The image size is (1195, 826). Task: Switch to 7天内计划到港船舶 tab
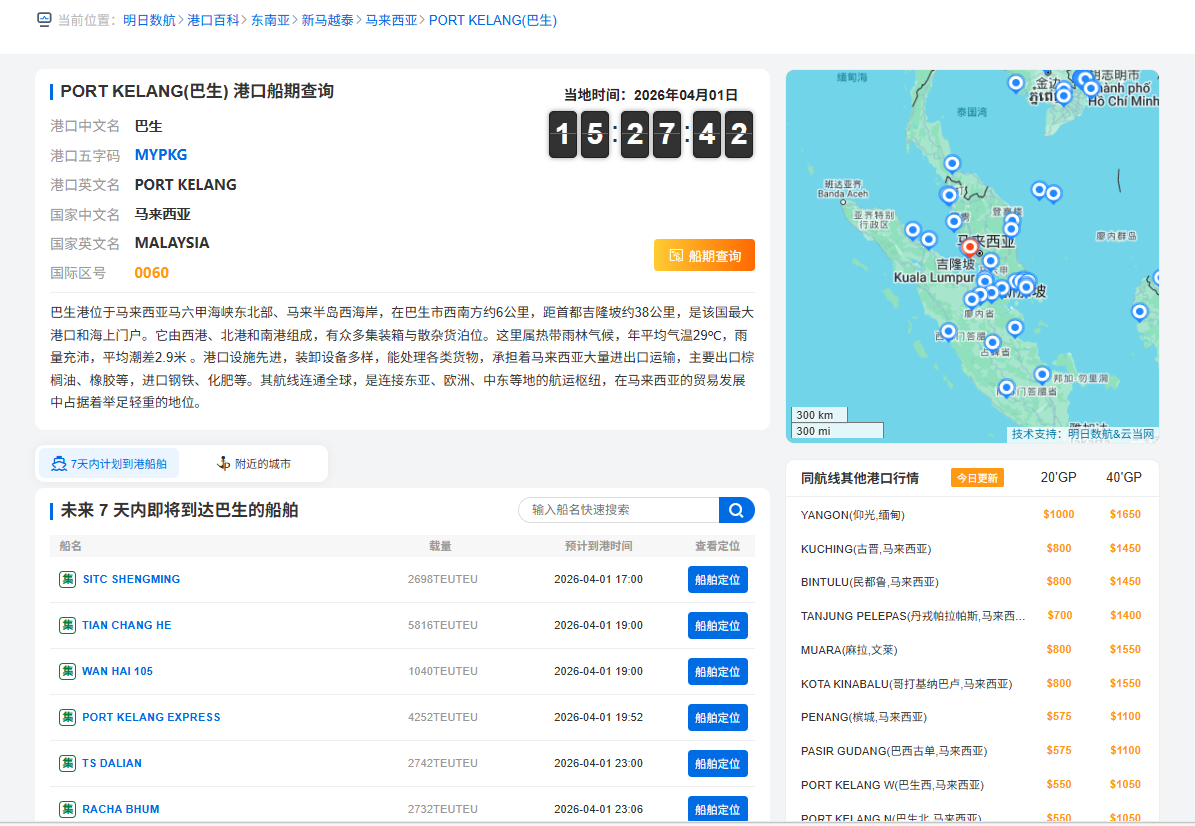(109, 464)
